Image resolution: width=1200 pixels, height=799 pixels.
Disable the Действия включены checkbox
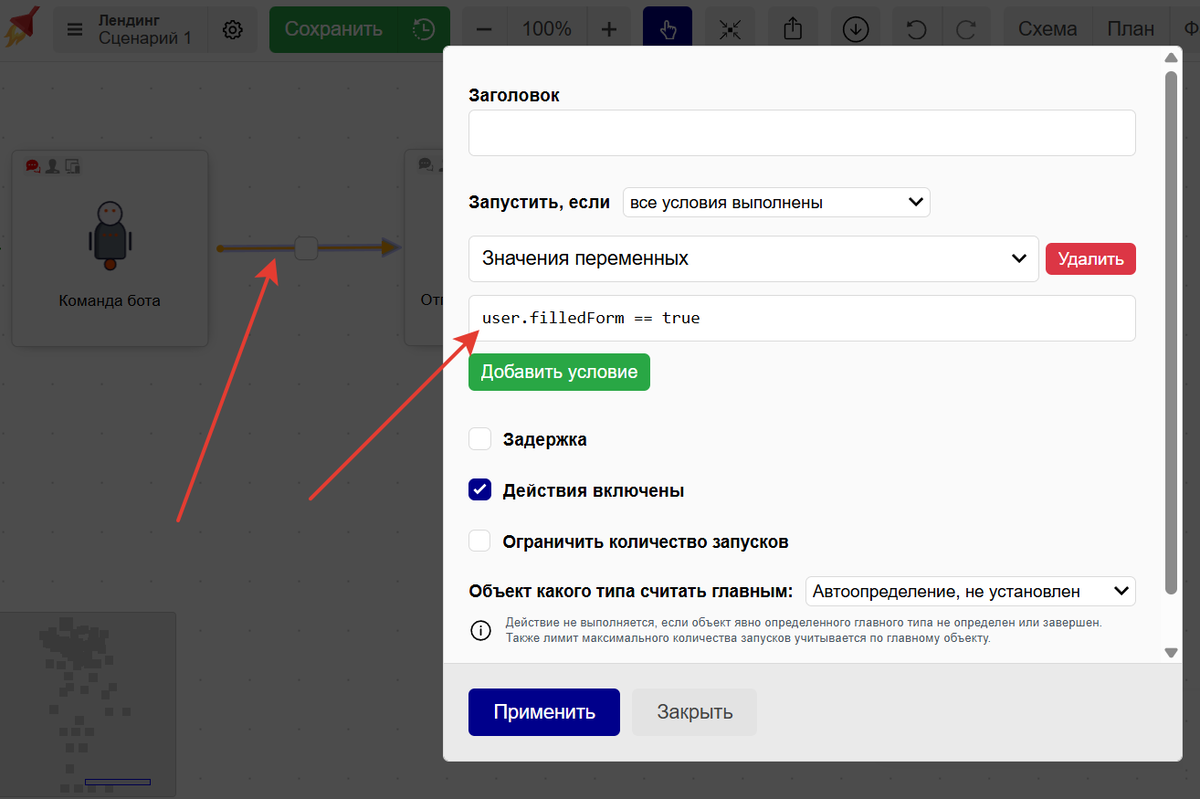point(479,489)
